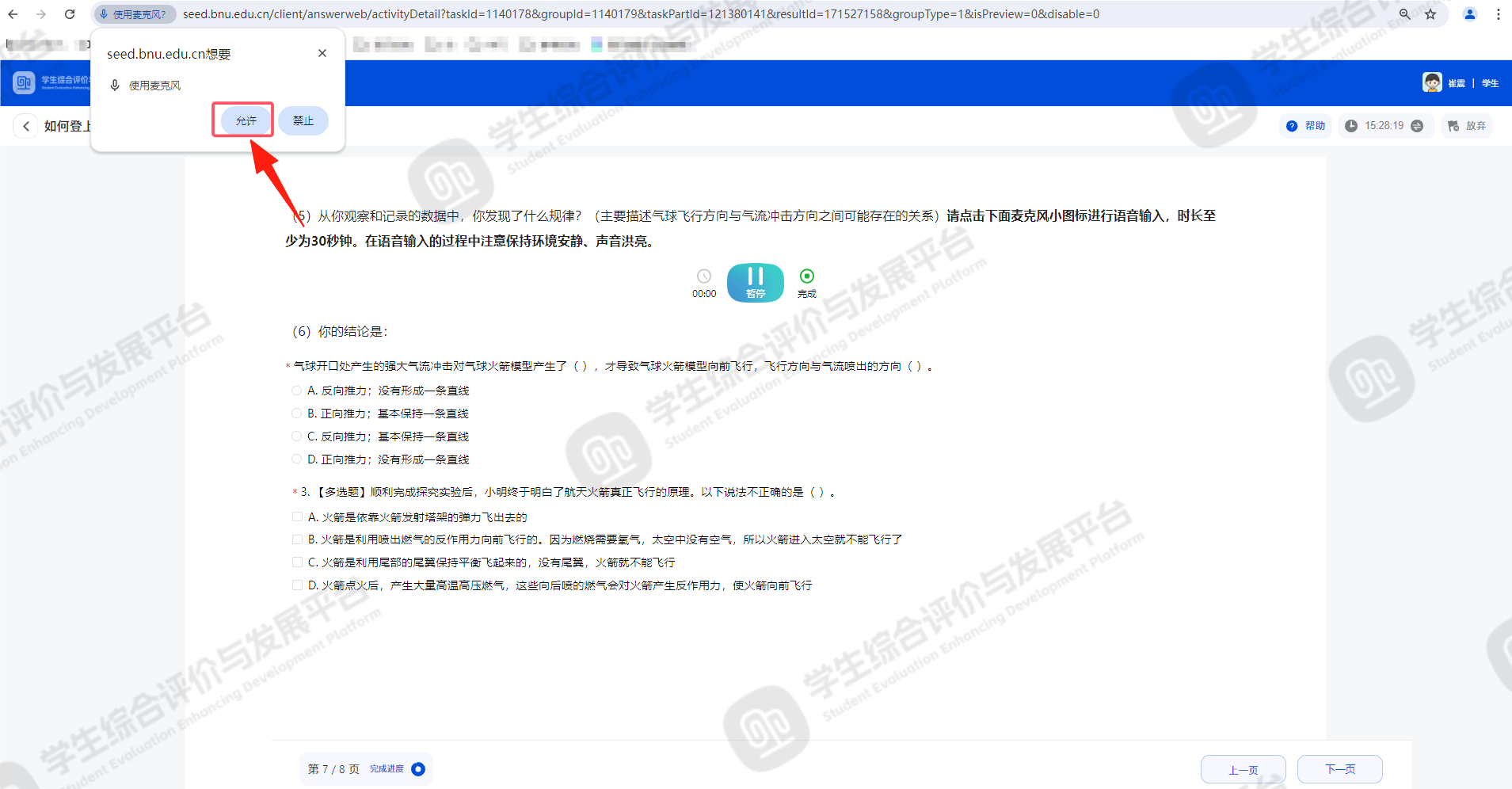The image size is (1512, 789).
Task: Click the student avatar in header
Action: (1432, 82)
